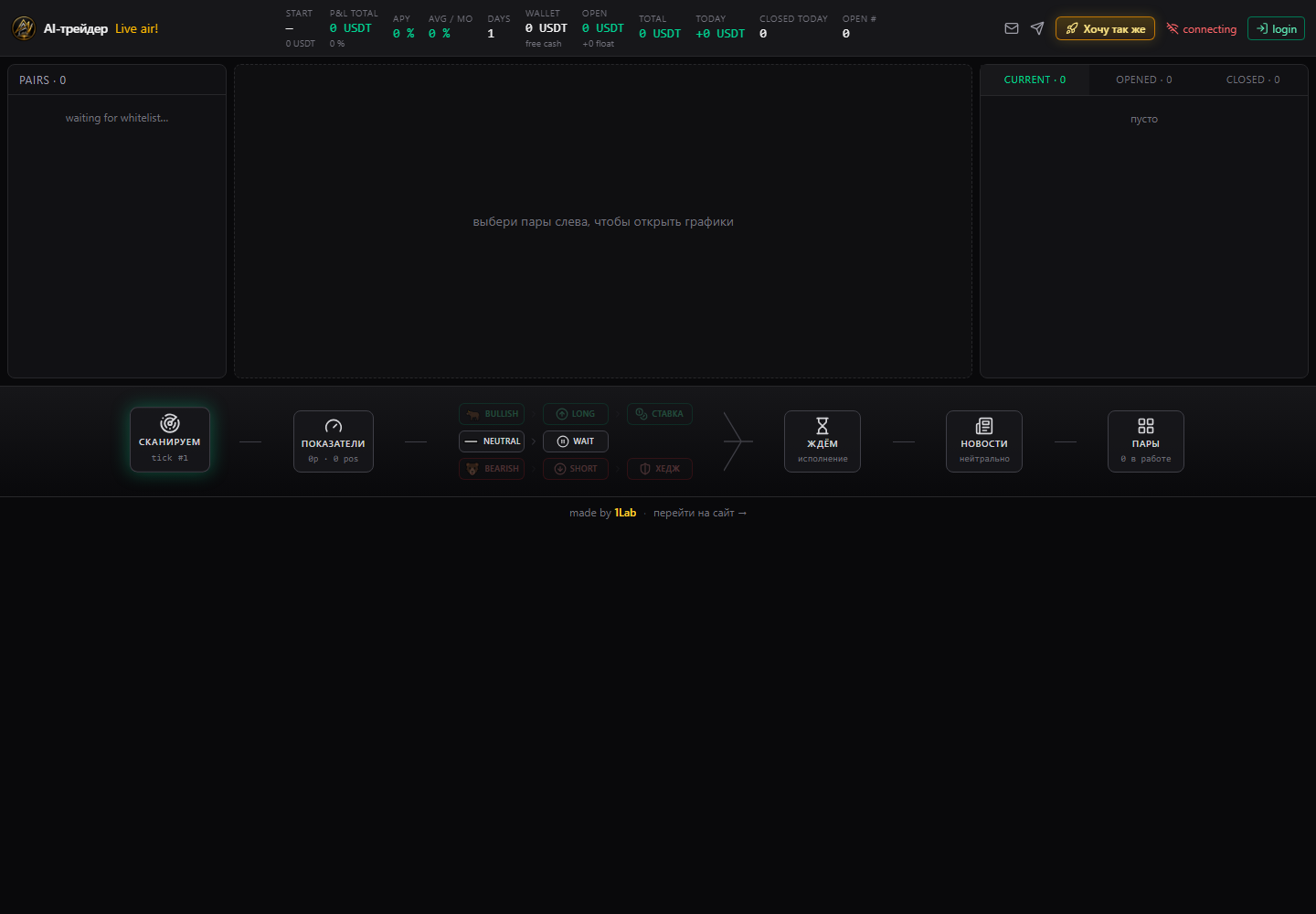Open the mail envelope icon
This screenshot has width=1316, height=914.
[x=1012, y=28]
